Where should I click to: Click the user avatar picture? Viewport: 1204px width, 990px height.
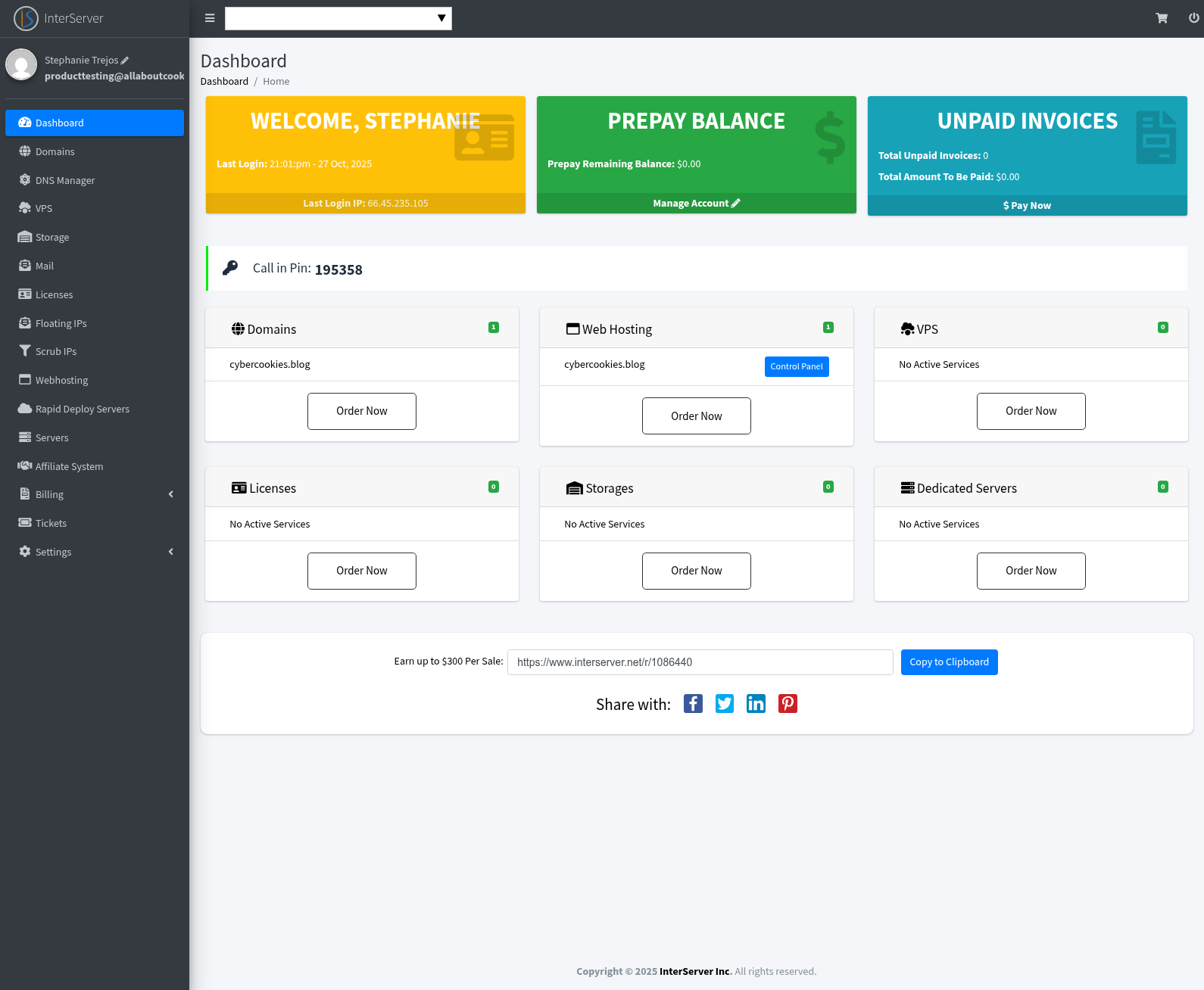pyautogui.click(x=21, y=65)
